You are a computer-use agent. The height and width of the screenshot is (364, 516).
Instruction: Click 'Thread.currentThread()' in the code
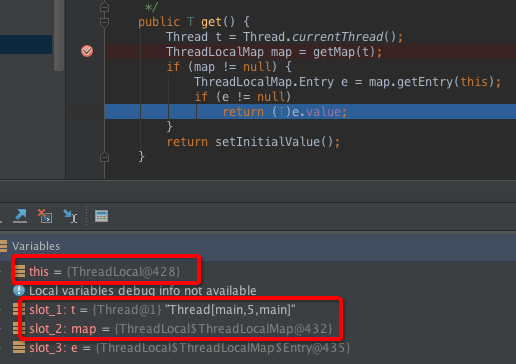click(319, 37)
